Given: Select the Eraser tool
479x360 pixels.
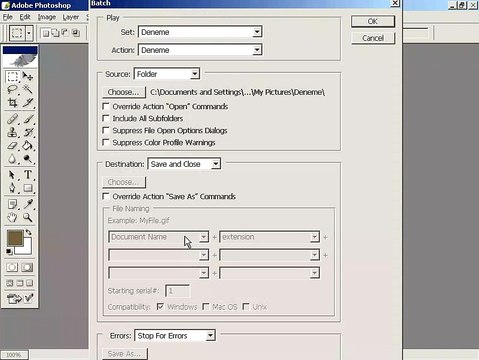Looking at the screenshot, I should click(x=13, y=145).
